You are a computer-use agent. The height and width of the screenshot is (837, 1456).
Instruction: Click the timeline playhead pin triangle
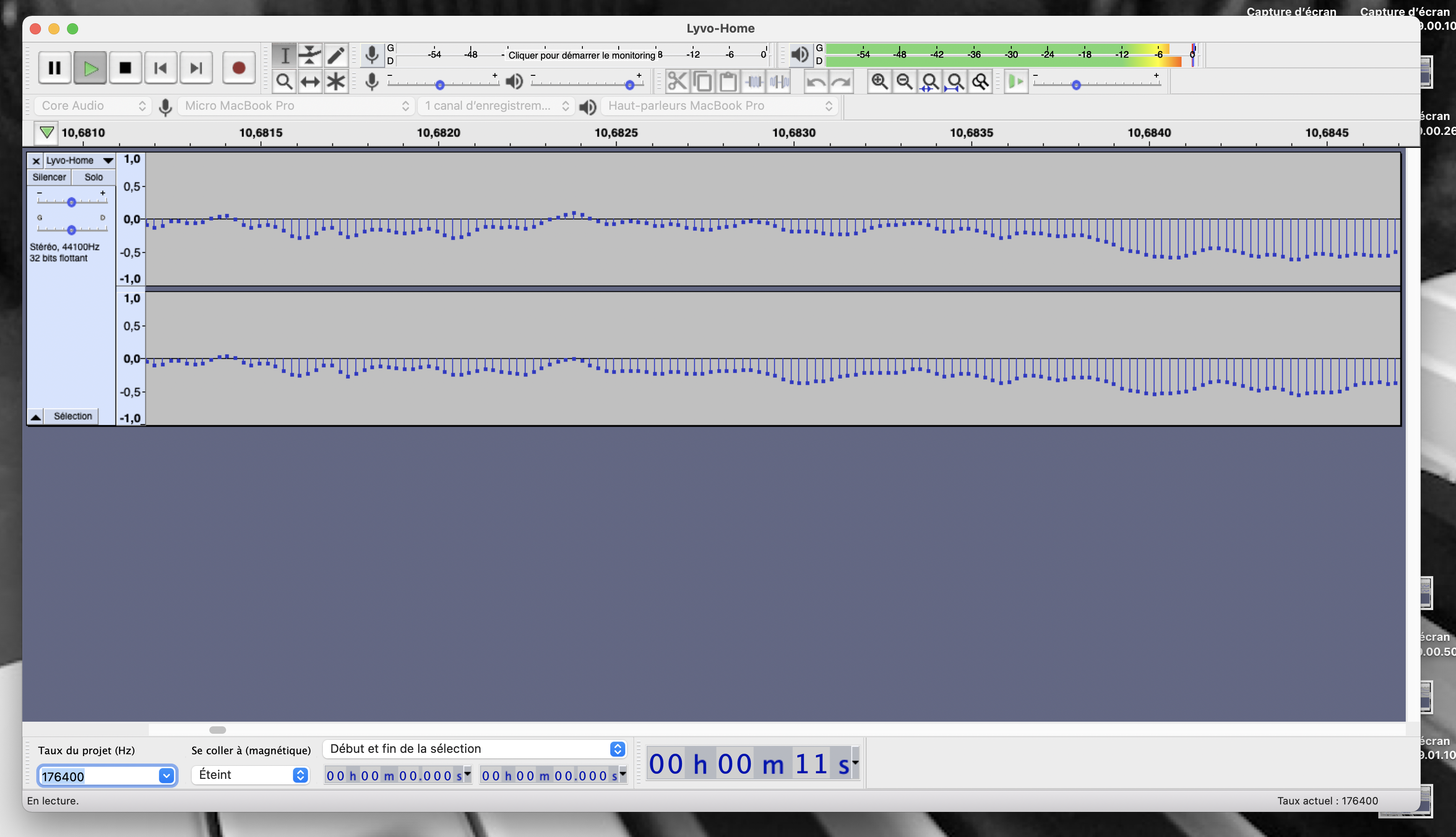pos(47,132)
